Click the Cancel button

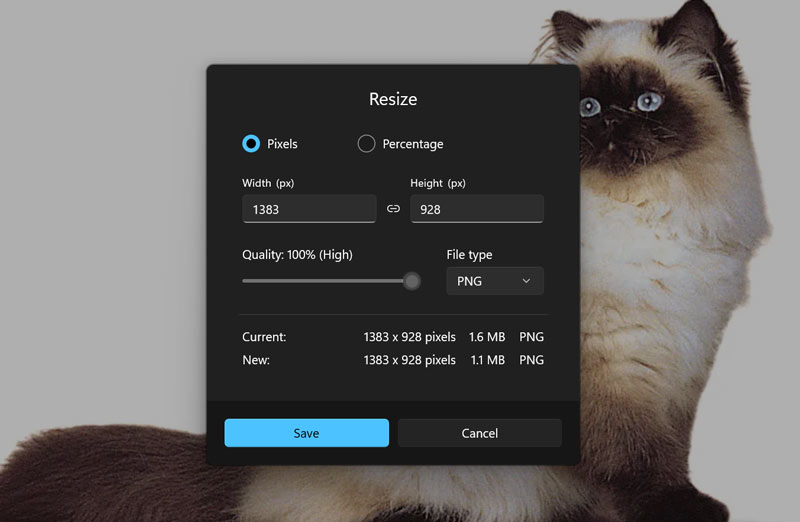tap(480, 433)
